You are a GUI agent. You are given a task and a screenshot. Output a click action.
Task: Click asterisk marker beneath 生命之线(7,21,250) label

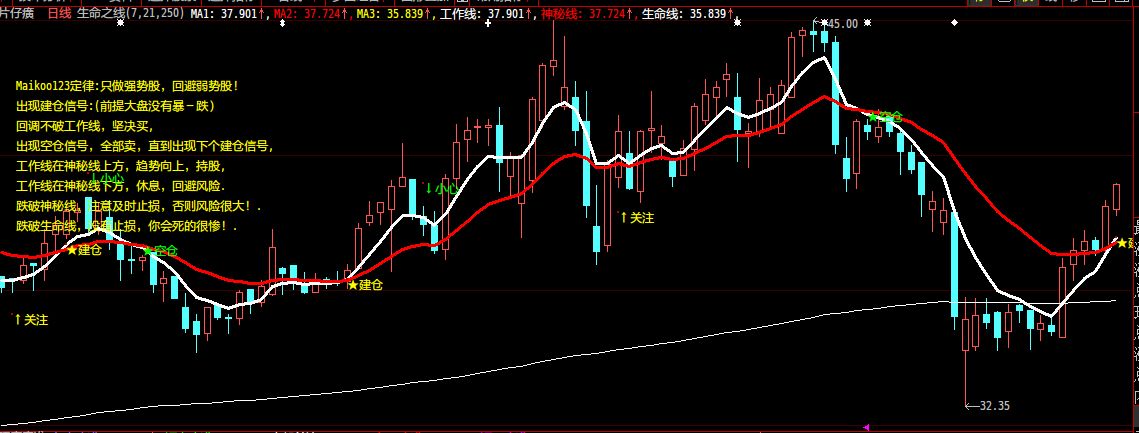coord(121,23)
